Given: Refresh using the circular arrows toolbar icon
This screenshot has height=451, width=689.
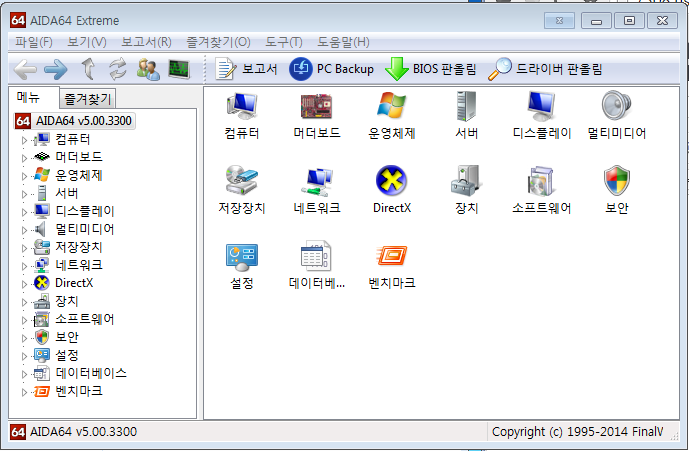Looking at the screenshot, I should point(117,69).
